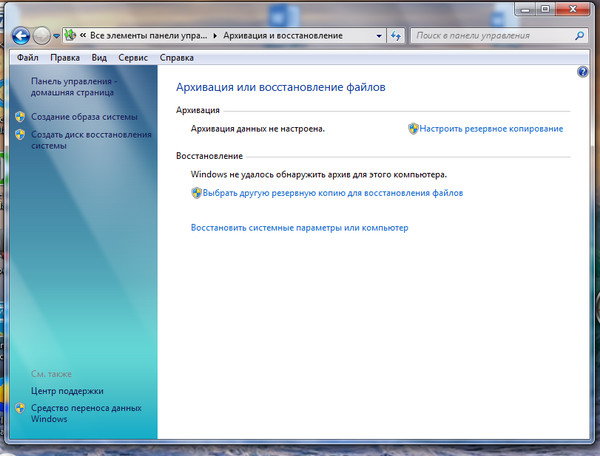
Task: Open 'Создание образа системы' link
Action: click(84, 117)
